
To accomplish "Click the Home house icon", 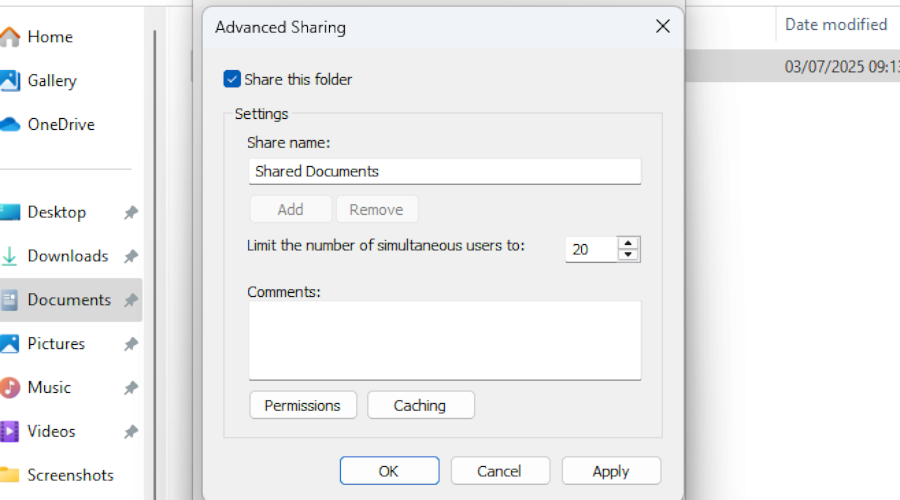I will tap(9, 37).
